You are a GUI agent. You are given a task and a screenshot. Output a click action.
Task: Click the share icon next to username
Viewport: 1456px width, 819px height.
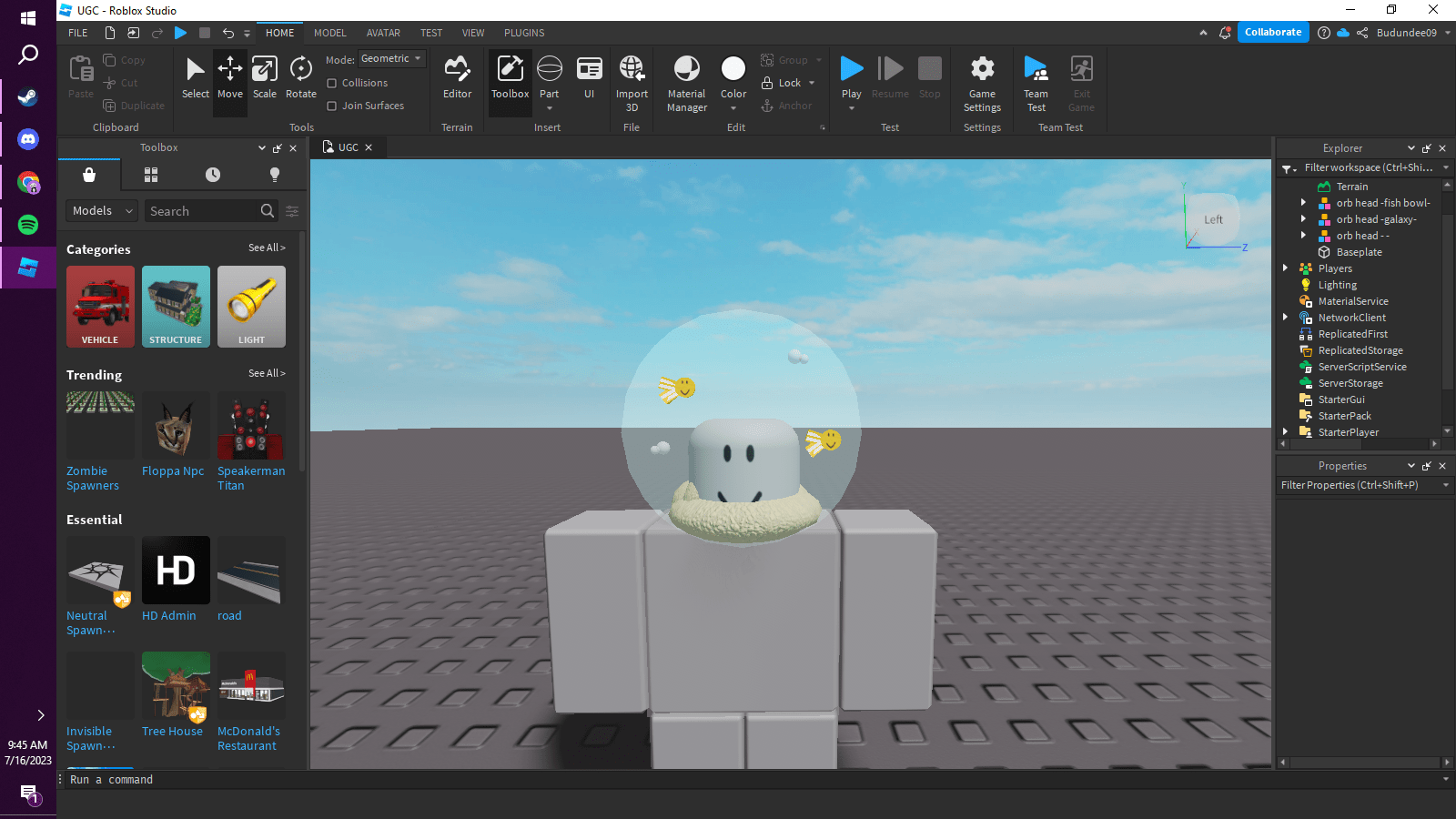[1362, 33]
